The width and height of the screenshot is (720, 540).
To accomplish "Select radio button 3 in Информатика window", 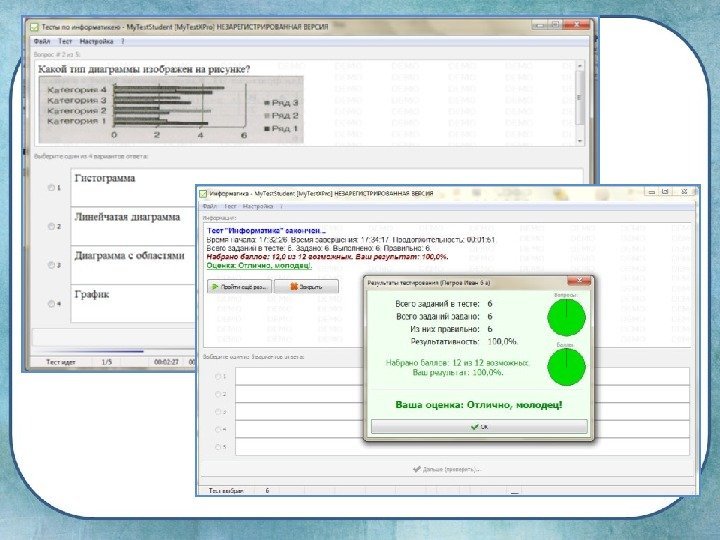I will point(218,412).
